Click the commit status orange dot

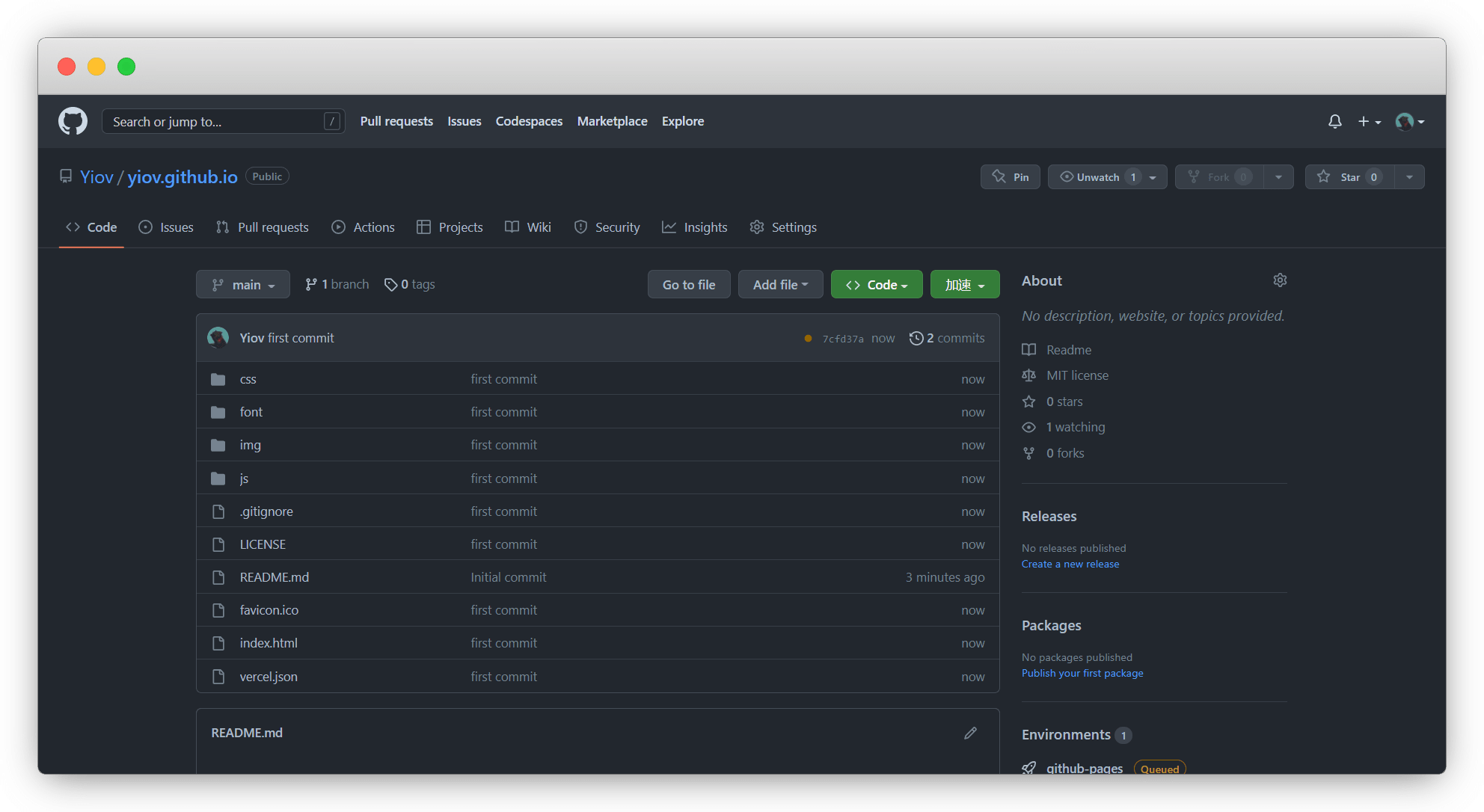click(808, 339)
